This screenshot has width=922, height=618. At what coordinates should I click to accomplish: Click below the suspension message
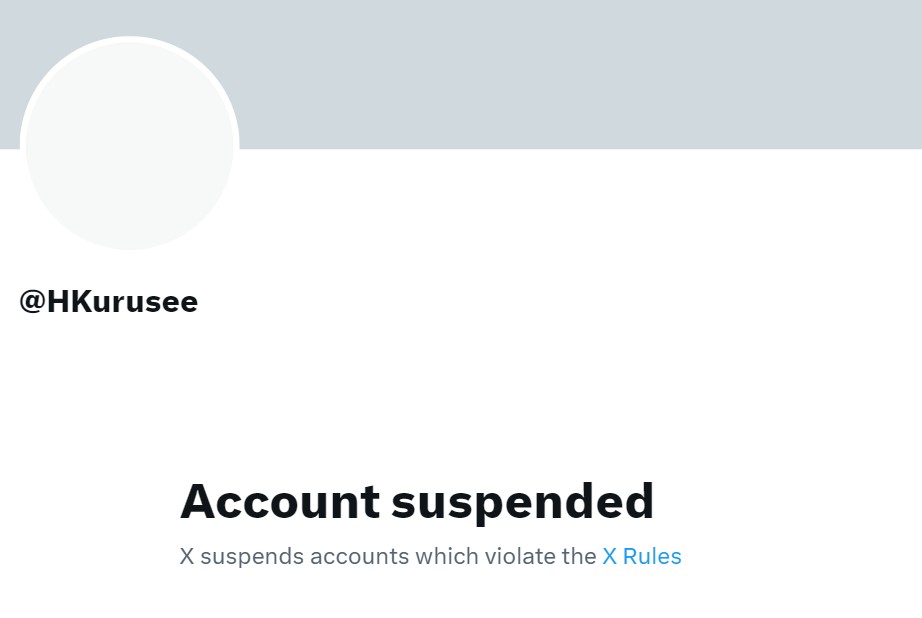tap(430, 600)
